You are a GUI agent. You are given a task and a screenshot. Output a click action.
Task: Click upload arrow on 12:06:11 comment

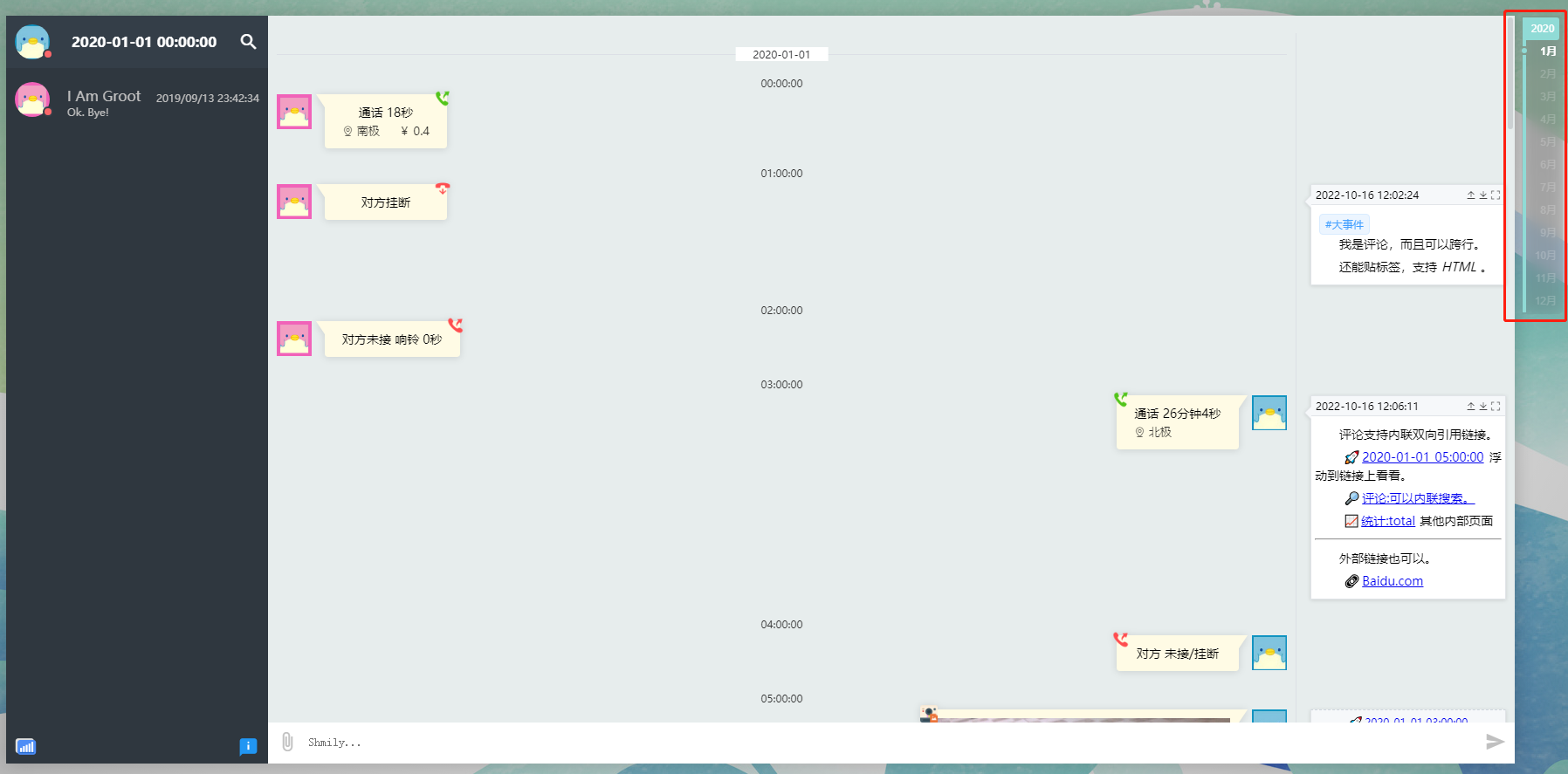pos(1471,407)
